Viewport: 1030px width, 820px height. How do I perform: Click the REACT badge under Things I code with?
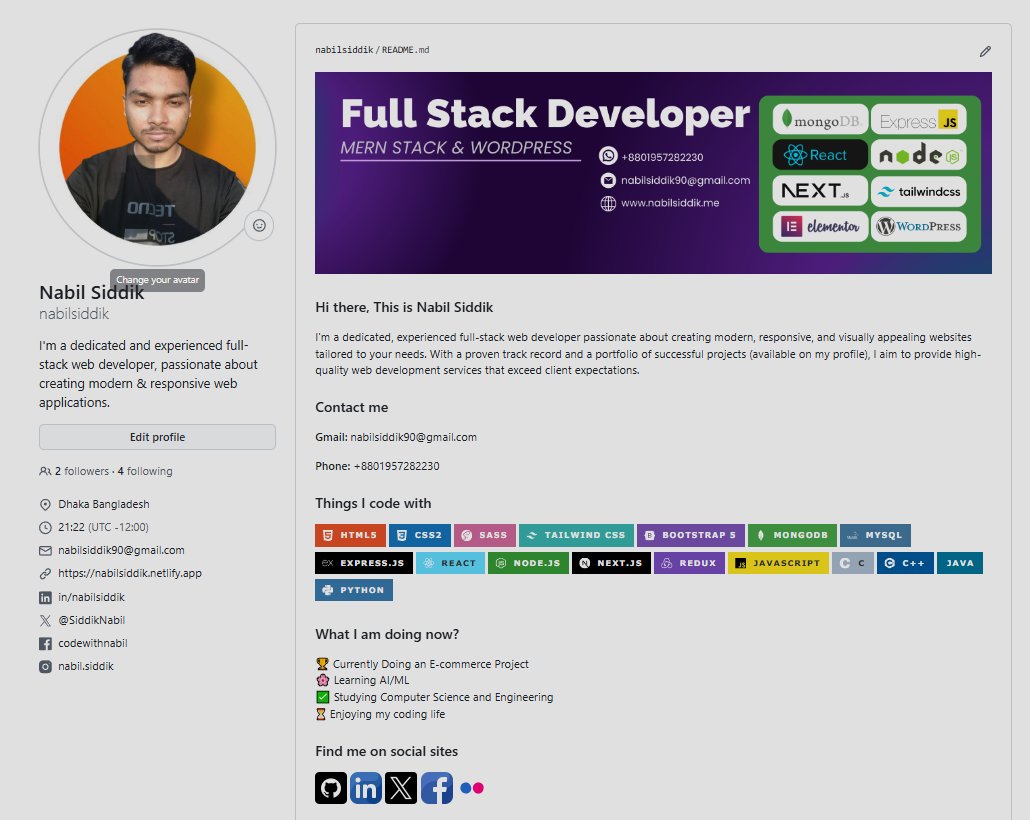pyautogui.click(x=450, y=562)
